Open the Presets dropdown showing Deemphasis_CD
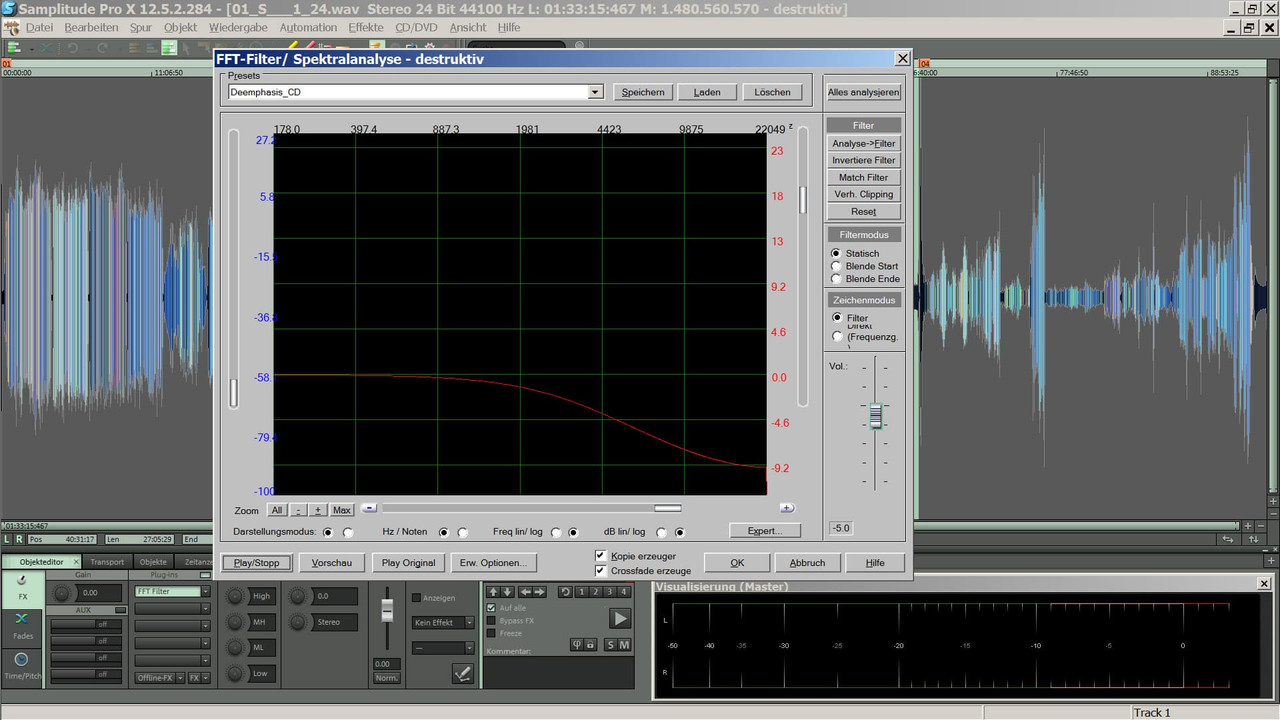Viewport: 1280px width, 720px height. (595, 92)
